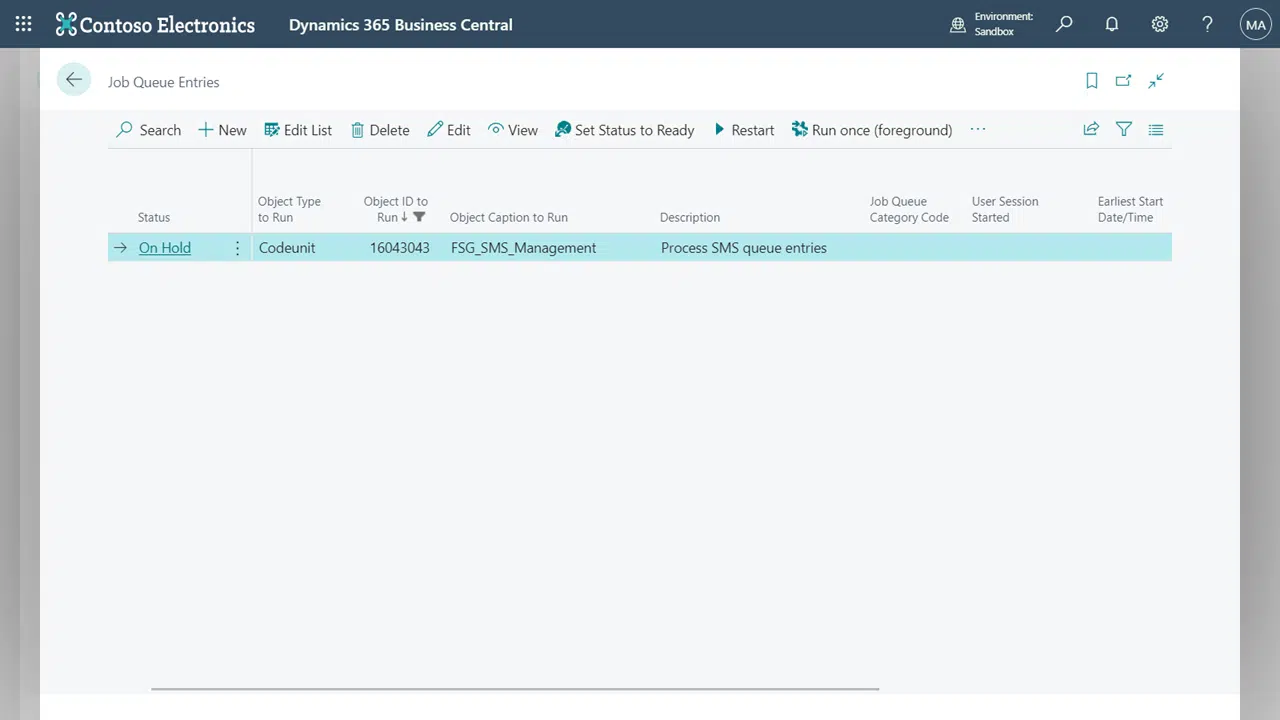Image resolution: width=1280 pixels, height=720 pixels.
Task: Bookmark the Job Queue Entries page
Action: click(x=1091, y=81)
